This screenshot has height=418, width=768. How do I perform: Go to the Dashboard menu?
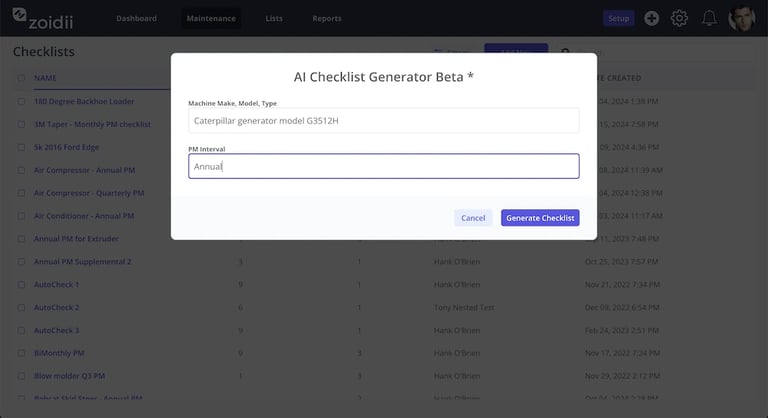(136, 19)
